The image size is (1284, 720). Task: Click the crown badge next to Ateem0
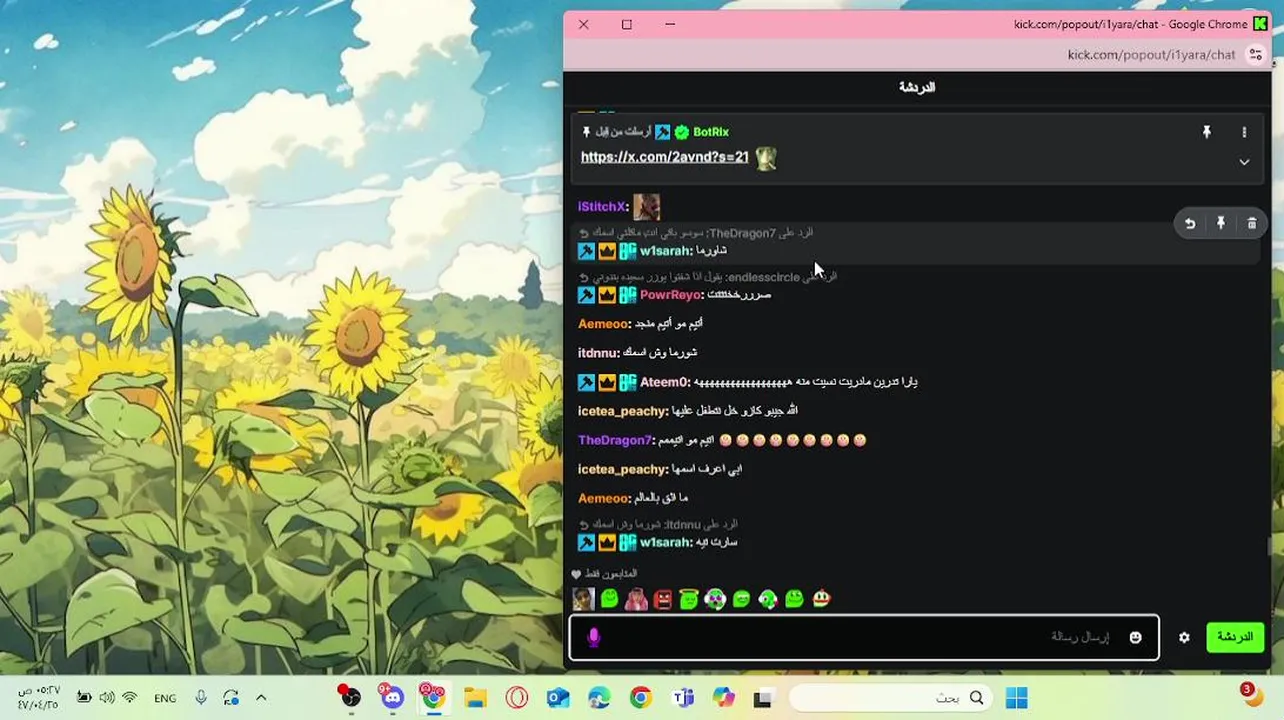[x=607, y=382]
